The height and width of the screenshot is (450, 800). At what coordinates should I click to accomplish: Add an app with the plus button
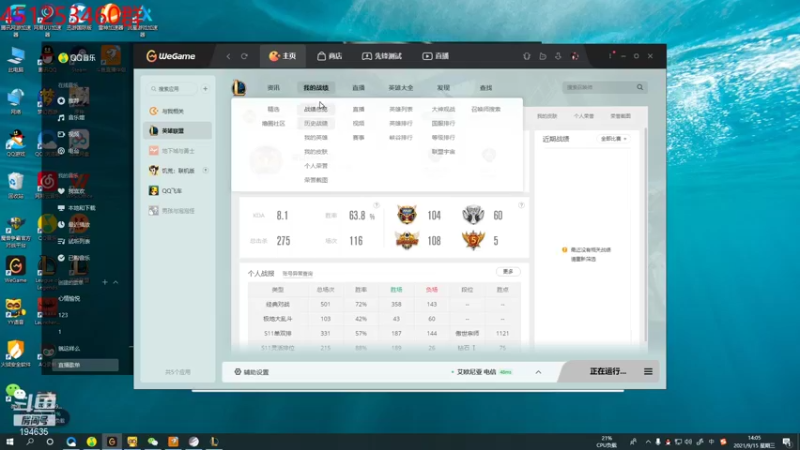[x=205, y=89]
